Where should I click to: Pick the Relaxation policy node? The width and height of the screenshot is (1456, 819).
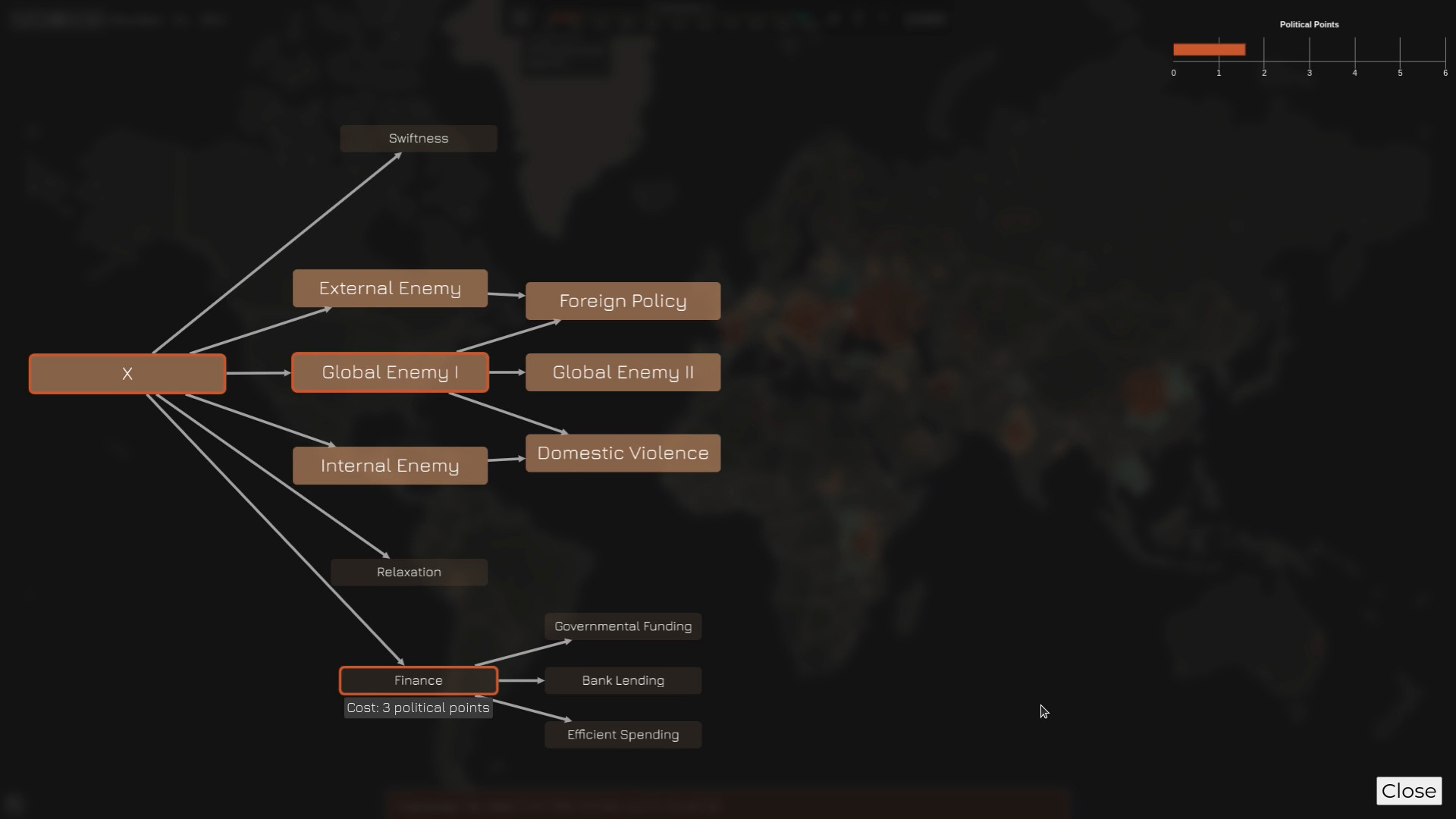pos(409,573)
